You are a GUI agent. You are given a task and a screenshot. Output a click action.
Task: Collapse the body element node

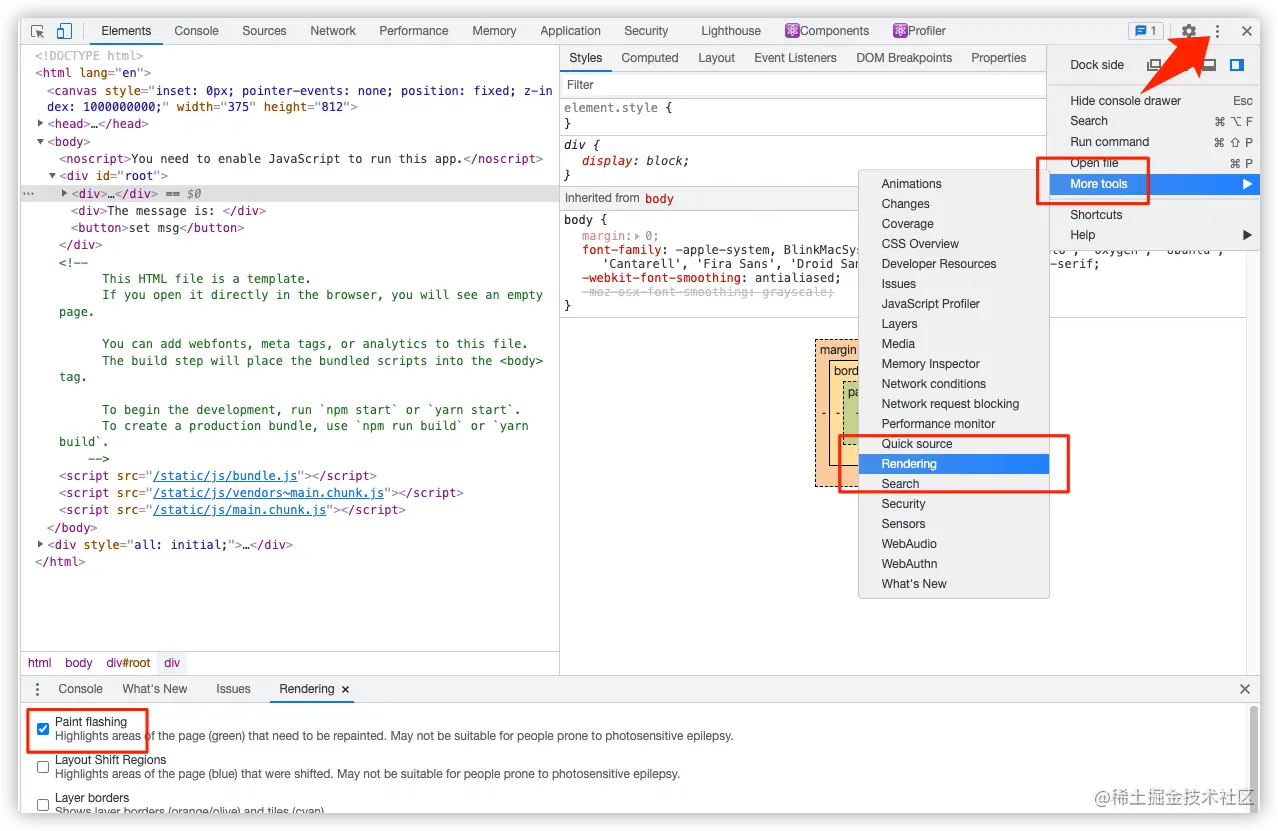pyautogui.click(x=41, y=142)
